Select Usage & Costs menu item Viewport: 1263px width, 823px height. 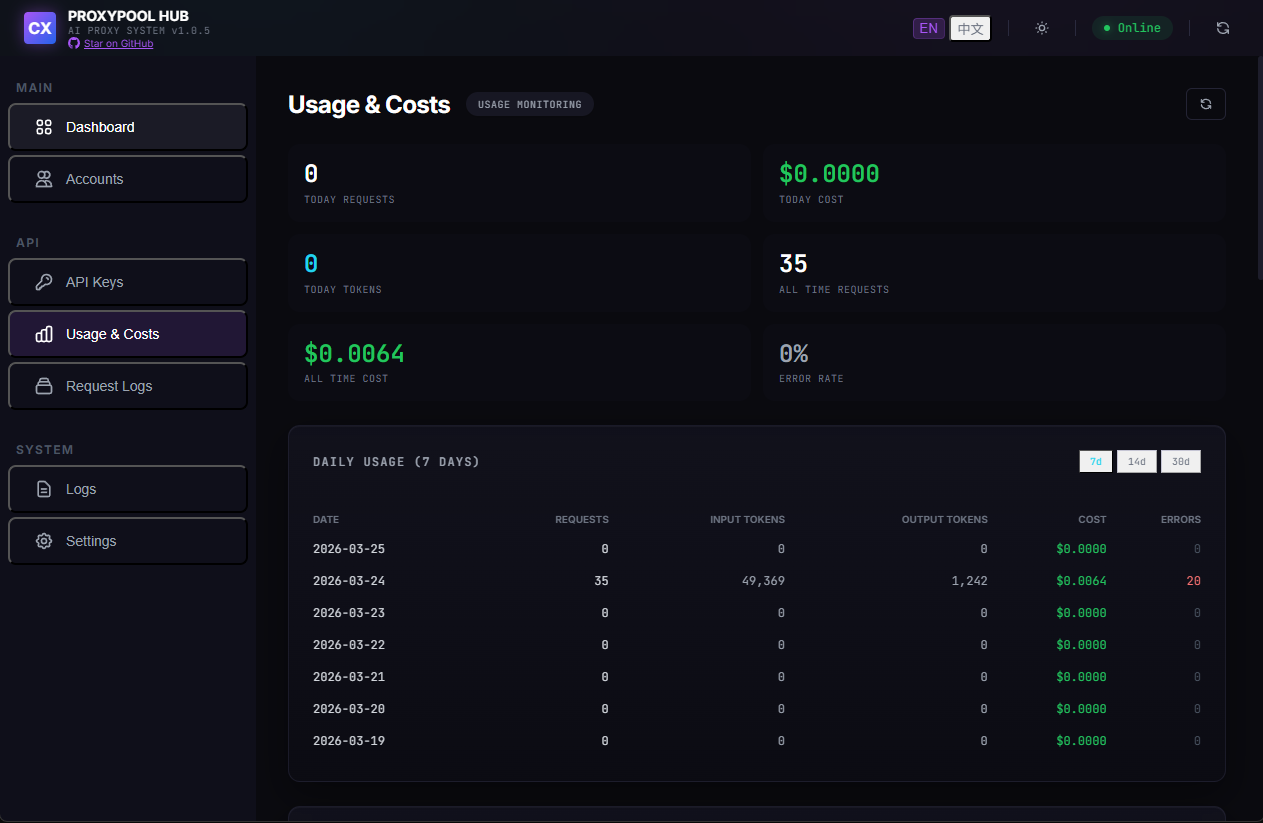click(128, 334)
